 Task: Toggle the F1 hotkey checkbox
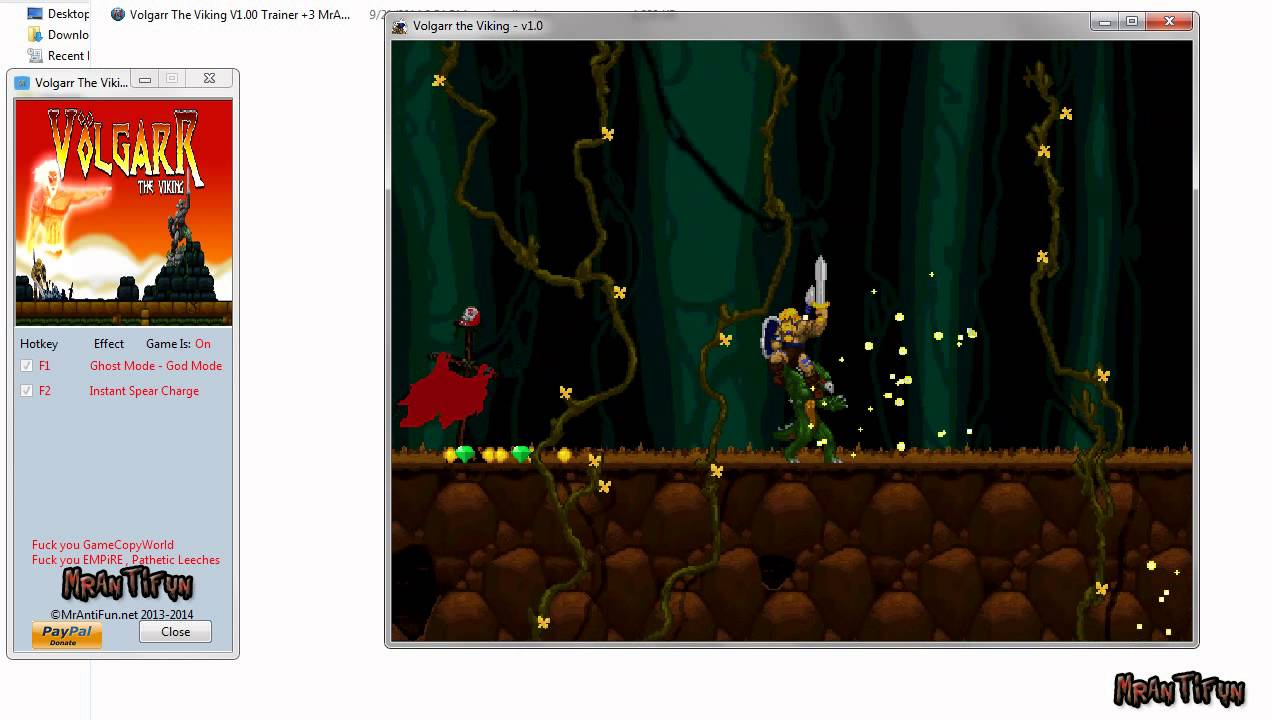[27, 366]
